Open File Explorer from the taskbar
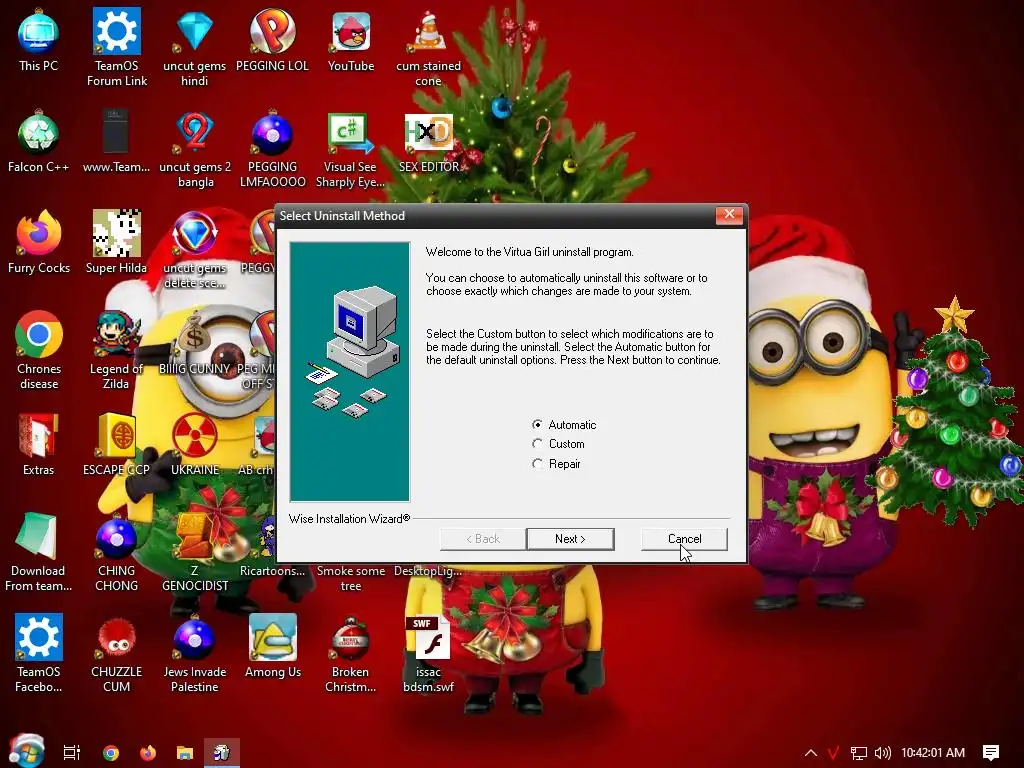Image resolution: width=1024 pixels, height=768 pixels. point(185,753)
